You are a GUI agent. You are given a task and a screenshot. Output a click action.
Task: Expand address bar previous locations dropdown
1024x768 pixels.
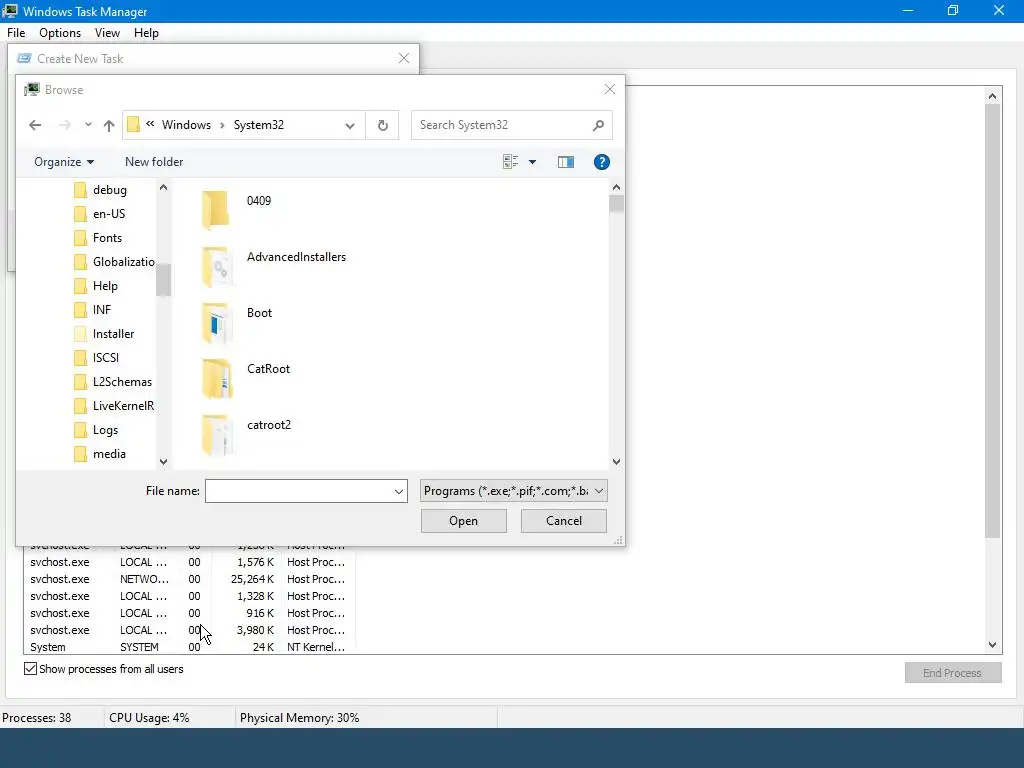(x=350, y=125)
